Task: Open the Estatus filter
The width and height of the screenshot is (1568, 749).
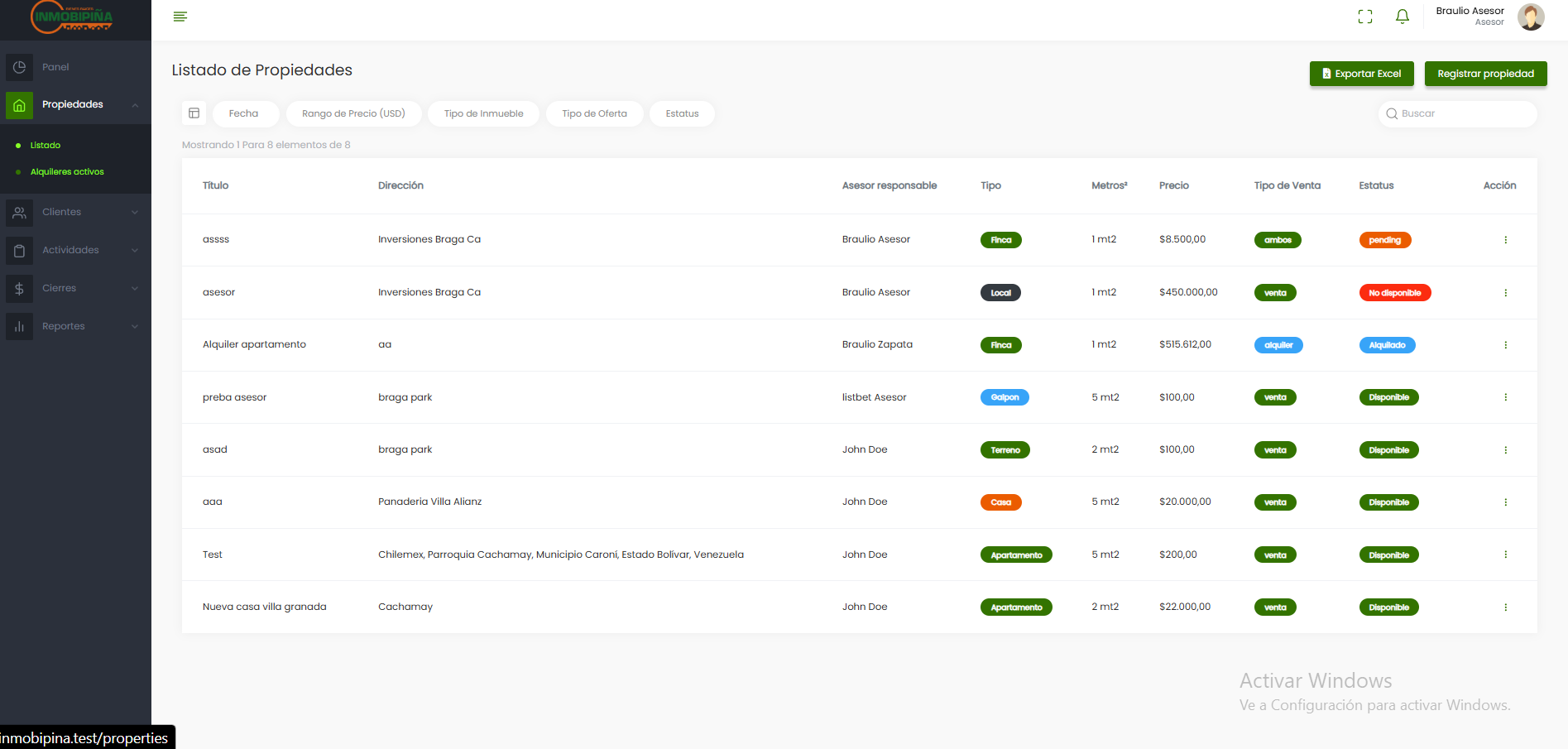Action: (x=682, y=113)
